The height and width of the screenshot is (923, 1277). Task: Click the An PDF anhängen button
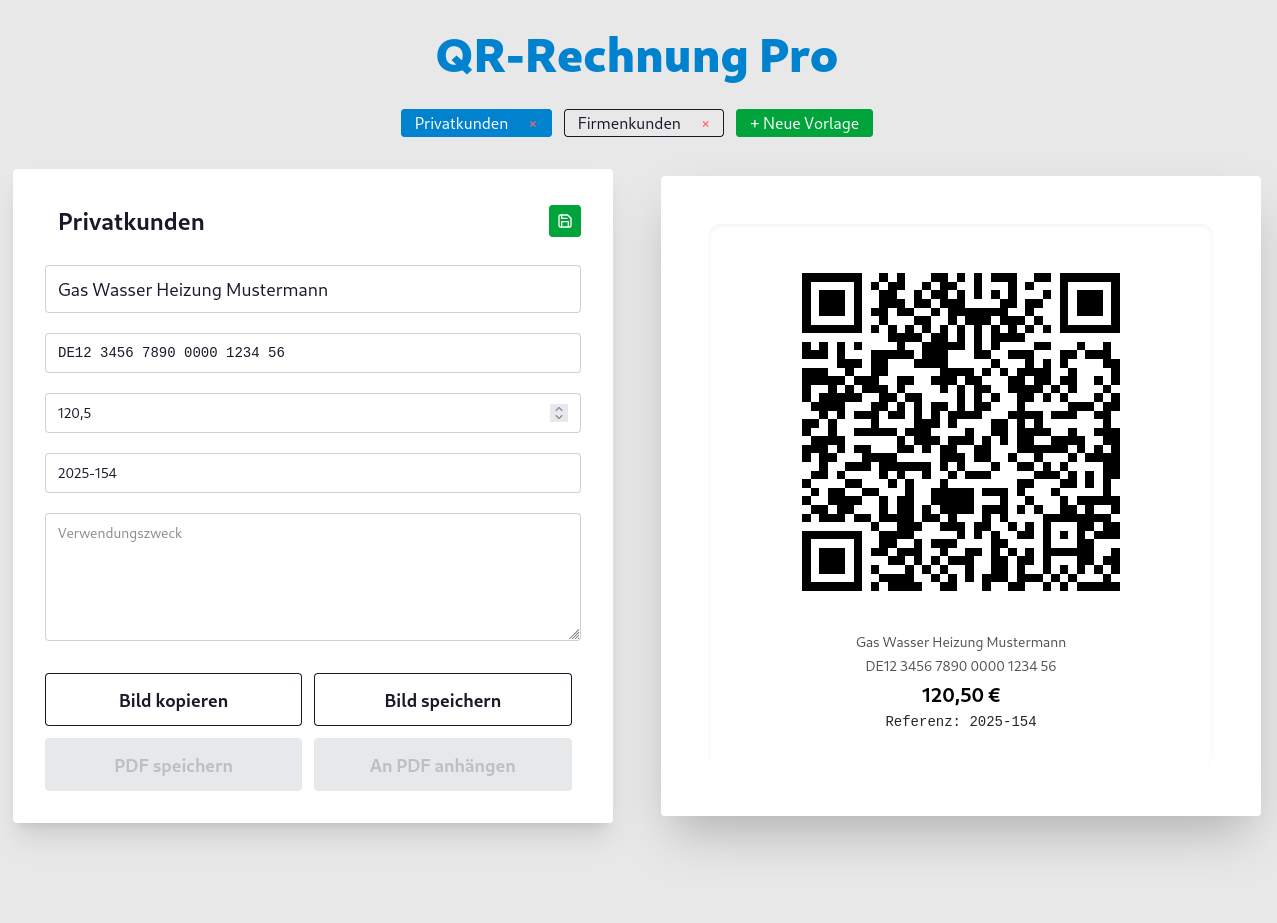point(442,764)
